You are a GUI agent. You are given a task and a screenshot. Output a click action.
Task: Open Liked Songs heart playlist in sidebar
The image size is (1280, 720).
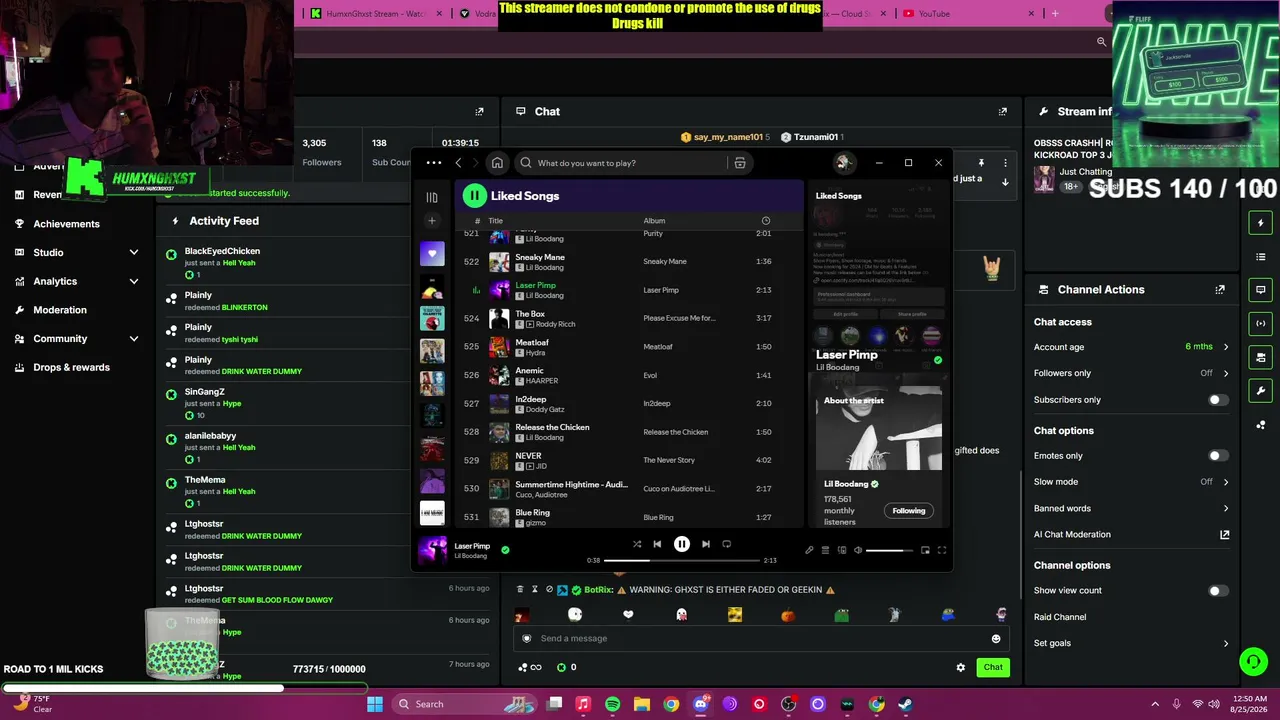(x=432, y=254)
